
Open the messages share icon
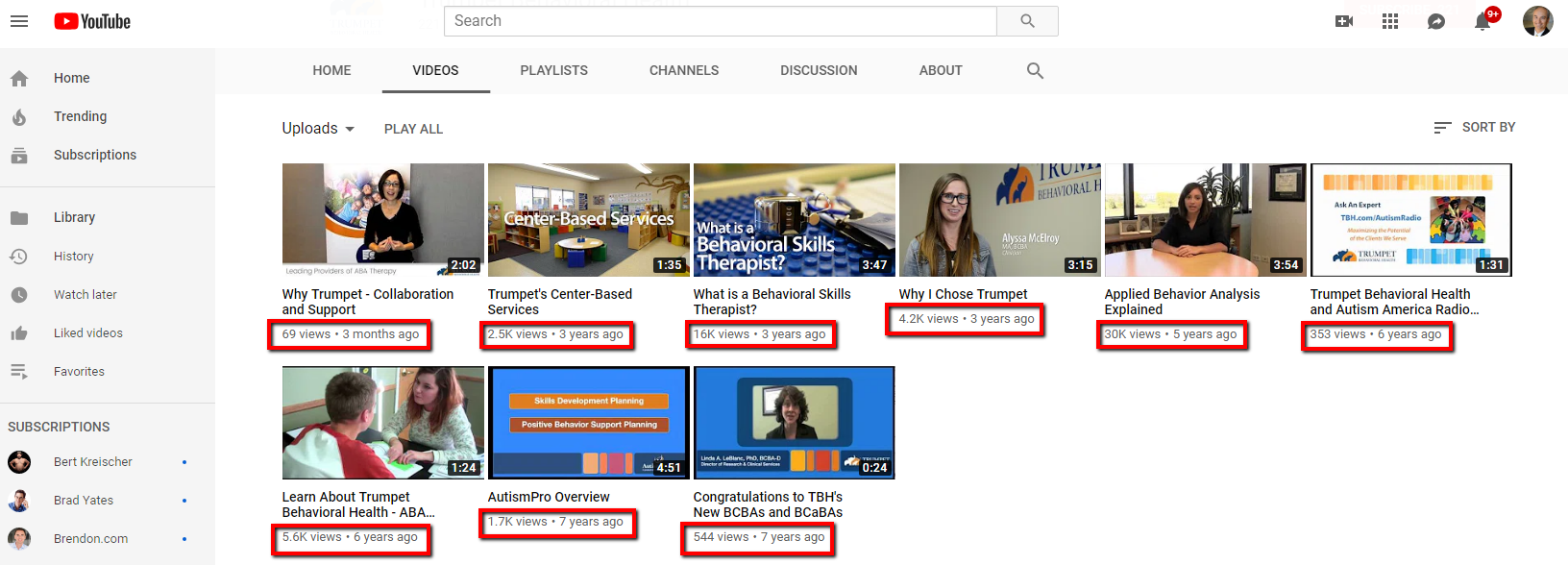(x=1436, y=21)
